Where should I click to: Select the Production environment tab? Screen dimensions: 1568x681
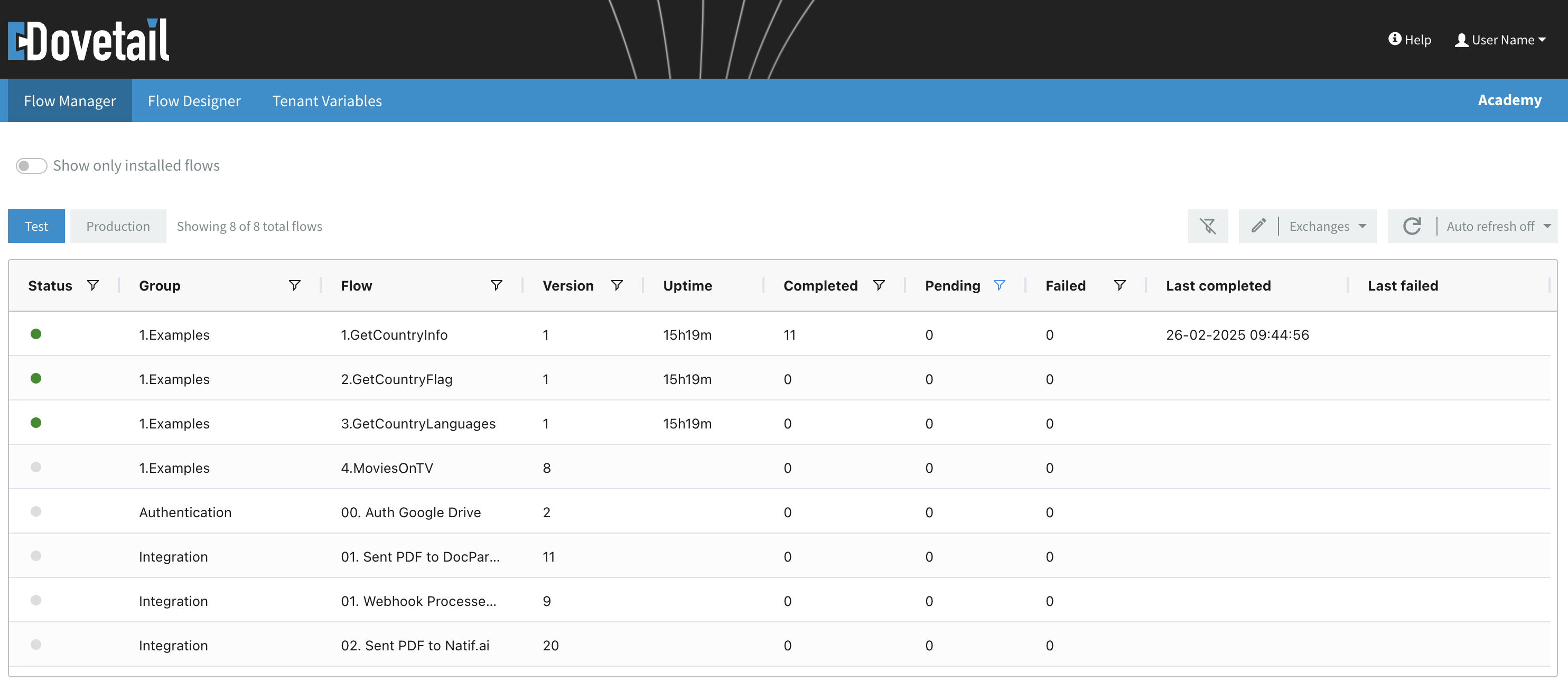[x=118, y=227]
